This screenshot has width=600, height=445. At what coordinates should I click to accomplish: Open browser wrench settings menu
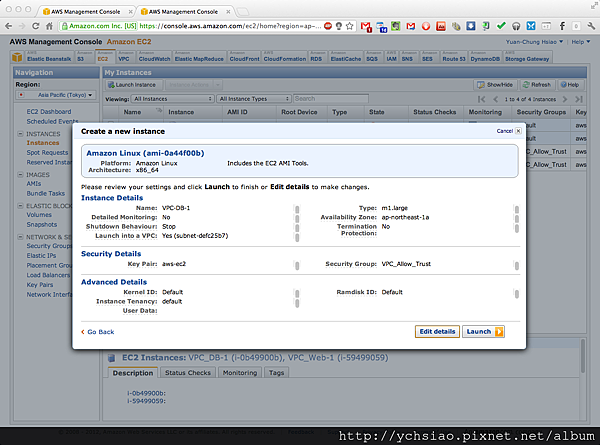pos(591,26)
